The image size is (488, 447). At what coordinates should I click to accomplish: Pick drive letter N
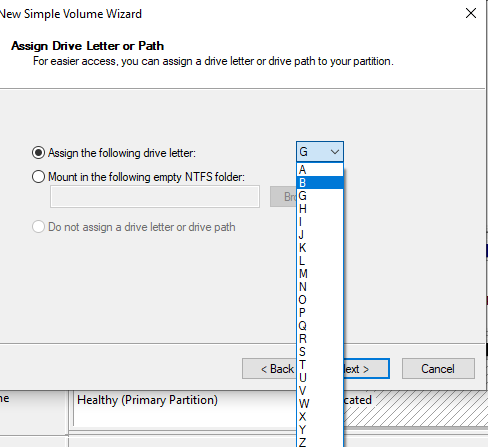(x=320, y=287)
